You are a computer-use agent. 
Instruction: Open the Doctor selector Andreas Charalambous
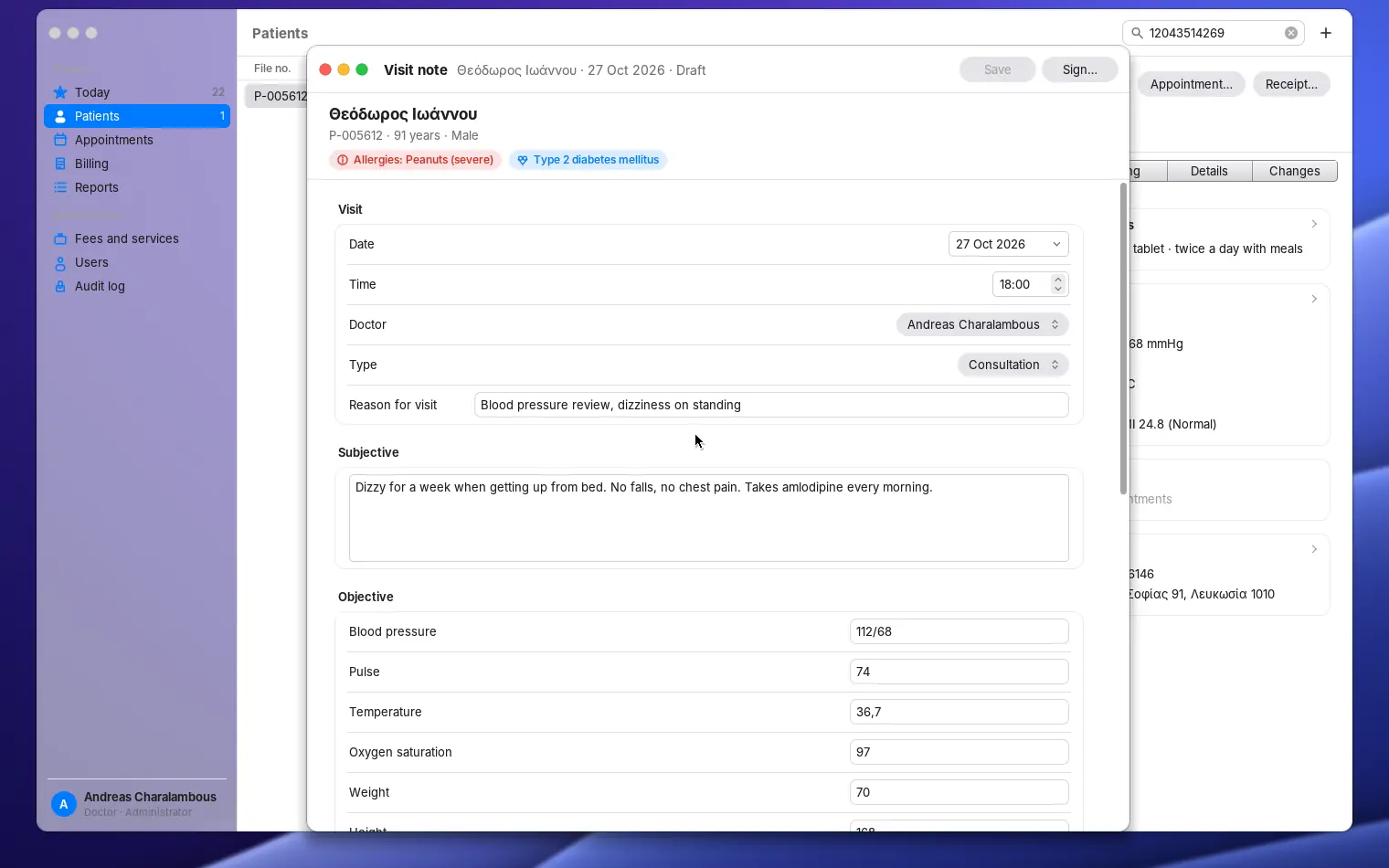[982, 324]
